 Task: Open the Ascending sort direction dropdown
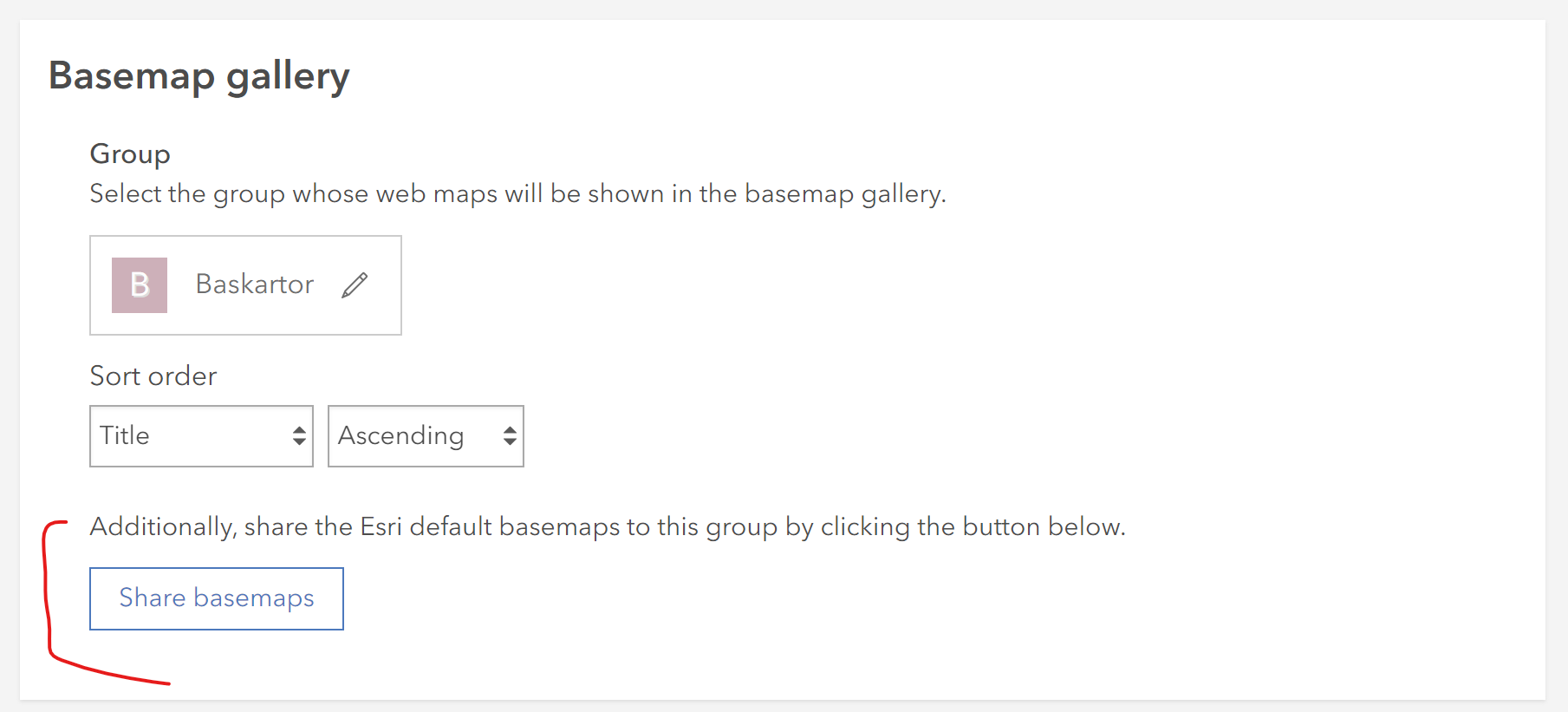[426, 436]
